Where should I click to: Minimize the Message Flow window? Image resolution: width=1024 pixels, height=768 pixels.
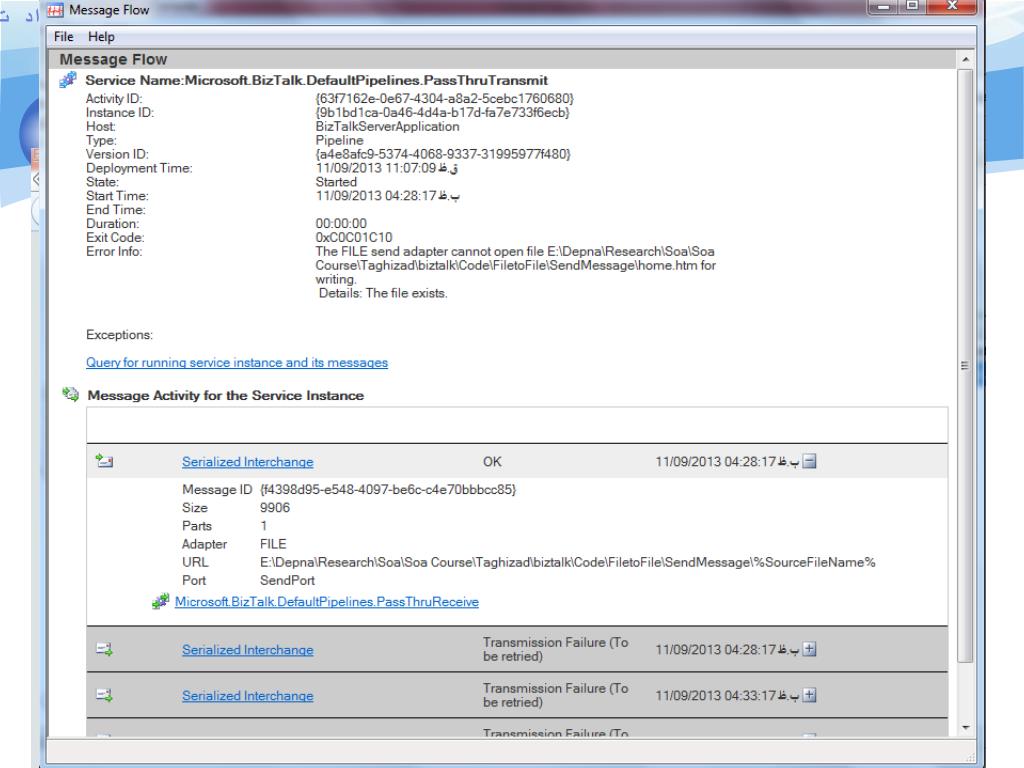(883, 7)
